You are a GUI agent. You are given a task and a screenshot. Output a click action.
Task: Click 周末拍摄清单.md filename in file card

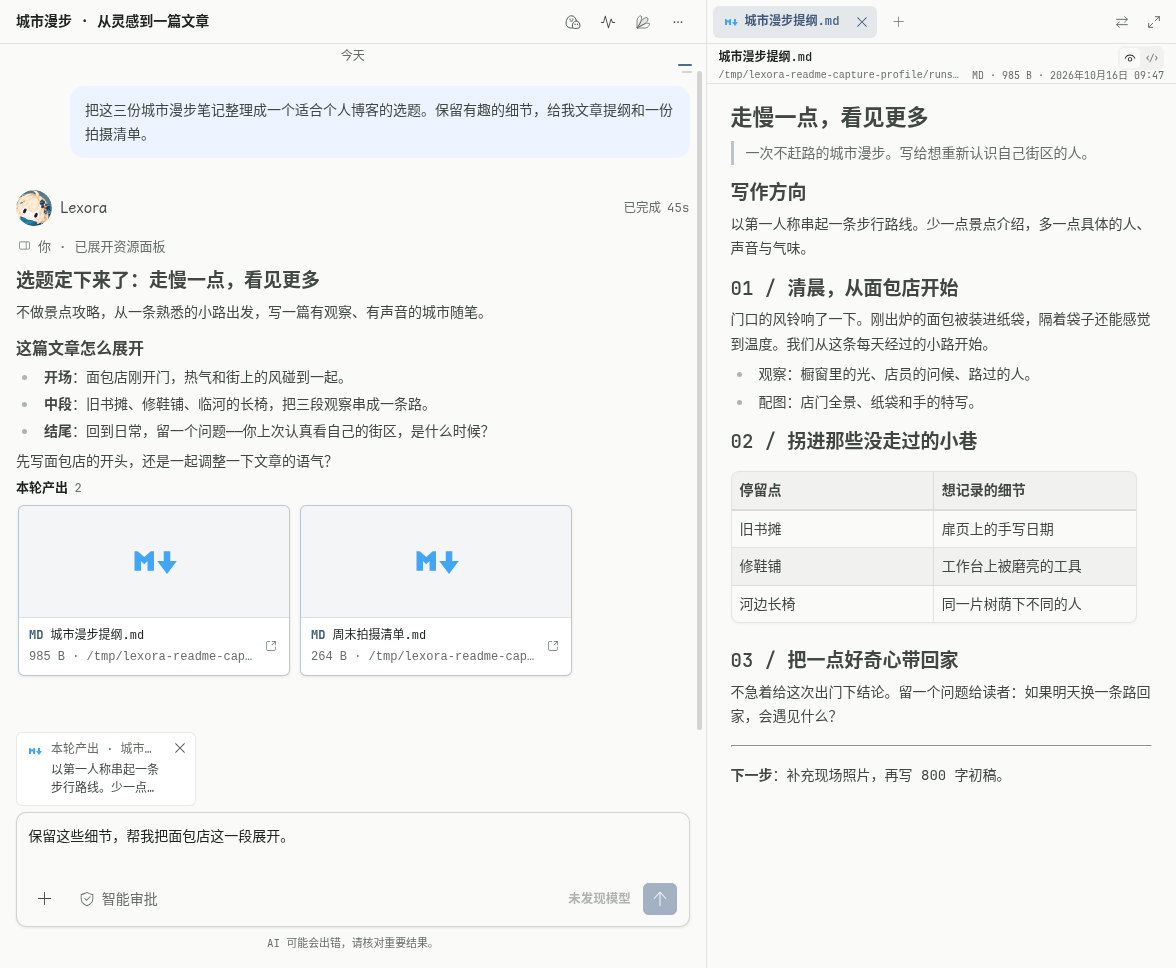coord(379,634)
